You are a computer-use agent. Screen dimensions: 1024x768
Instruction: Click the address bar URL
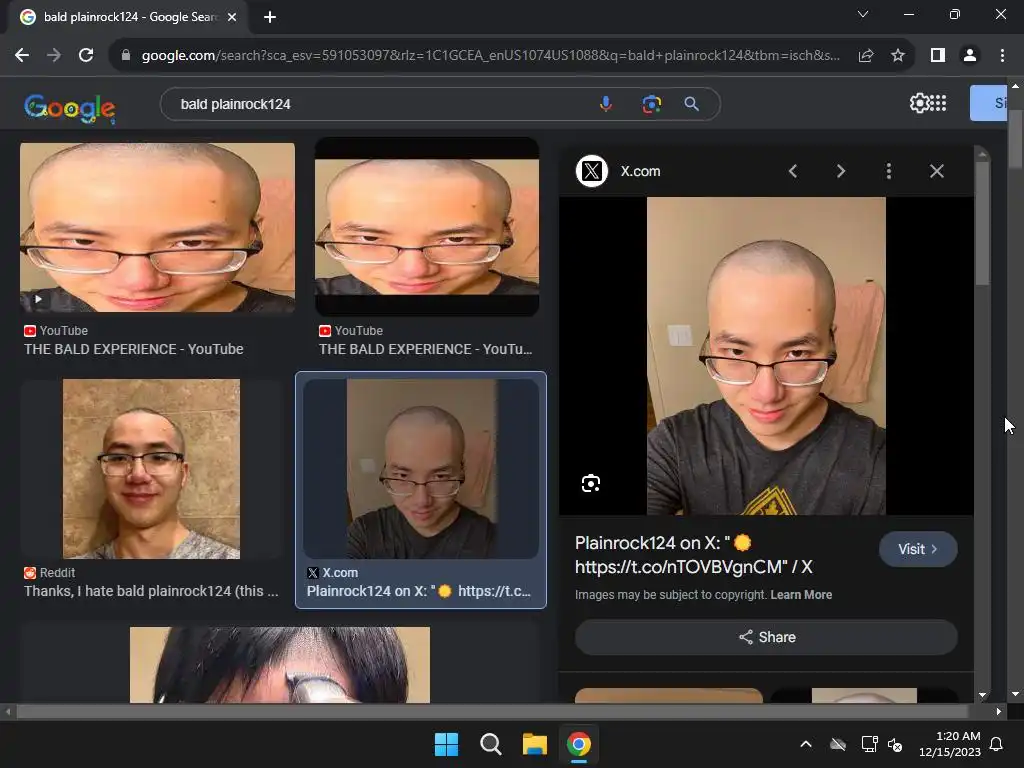tap(490, 56)
